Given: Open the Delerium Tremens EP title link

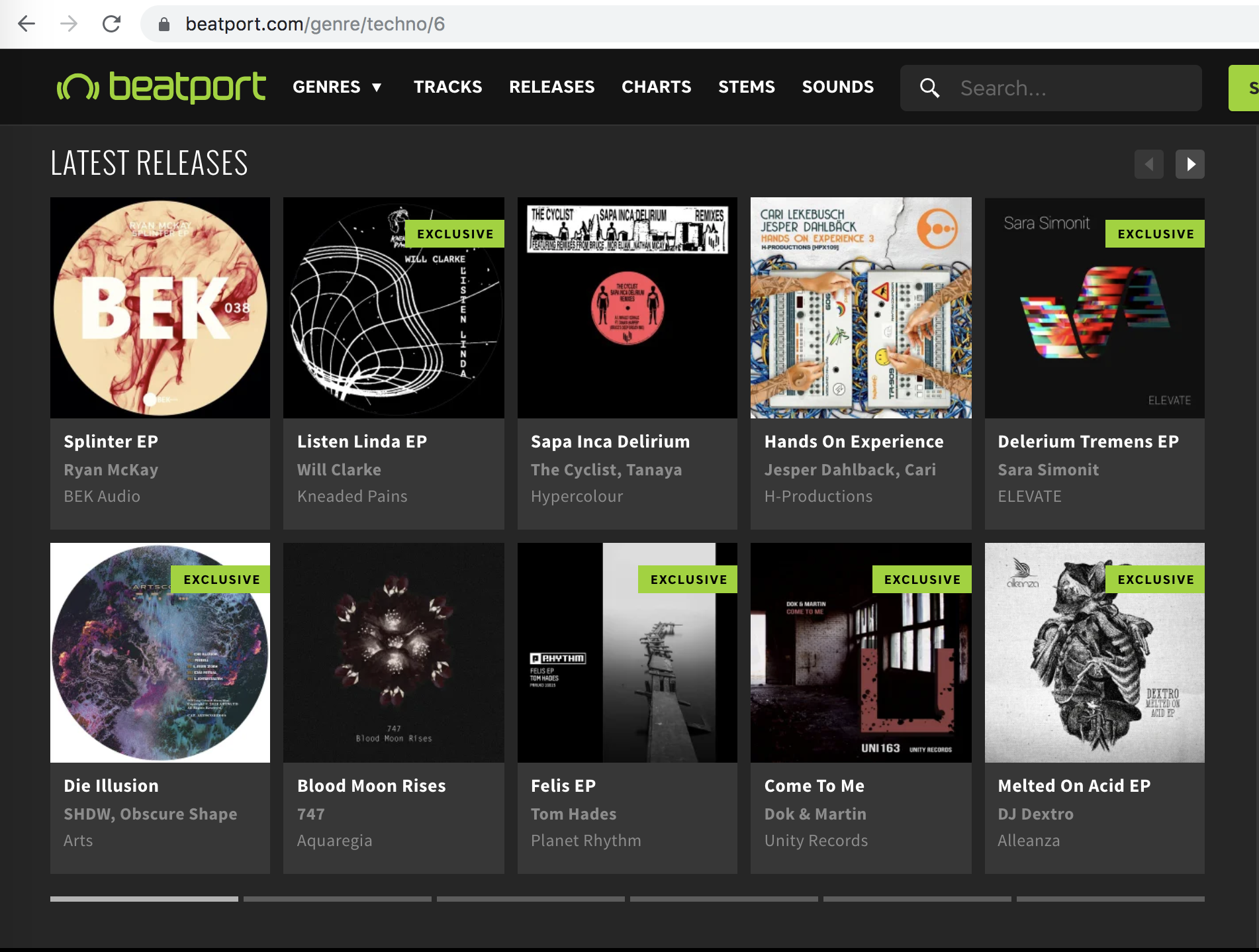Looking at the screenshot, I should pos(1088,442).
